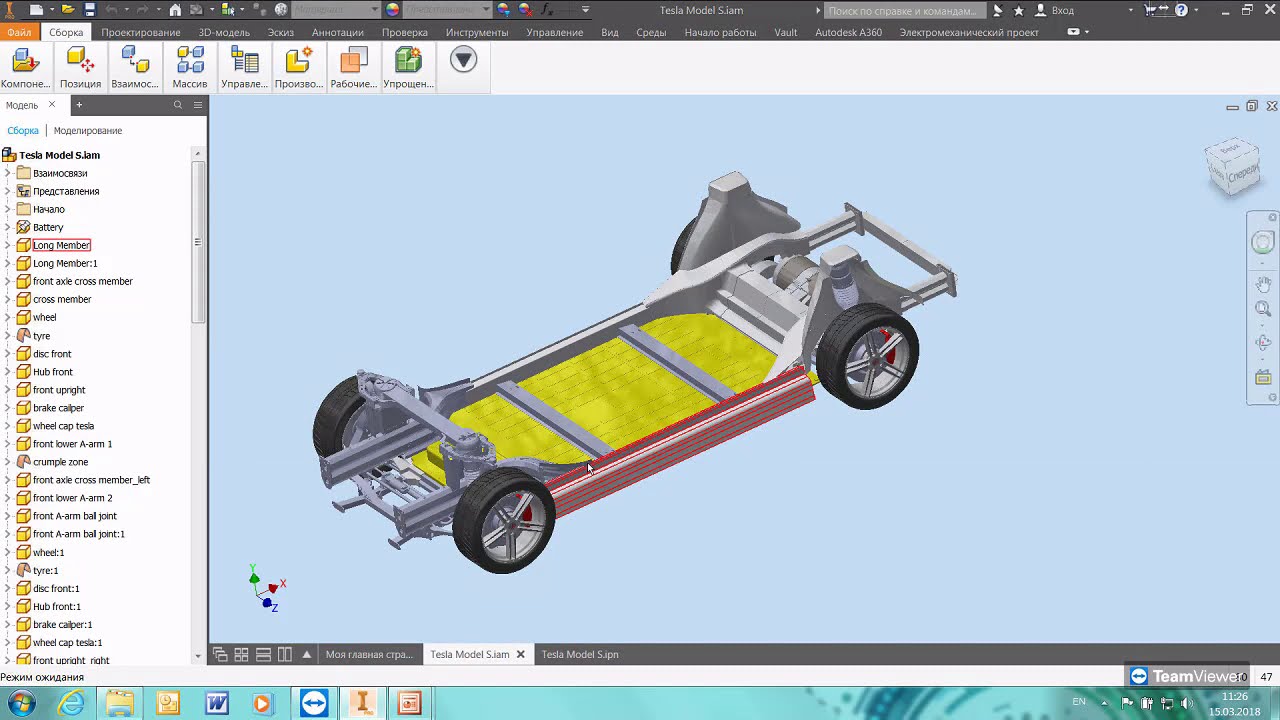Open TeamViewer from the taskbar
Image resolution: width=1280 pixels, height=720 pixels.
point(313,703)
